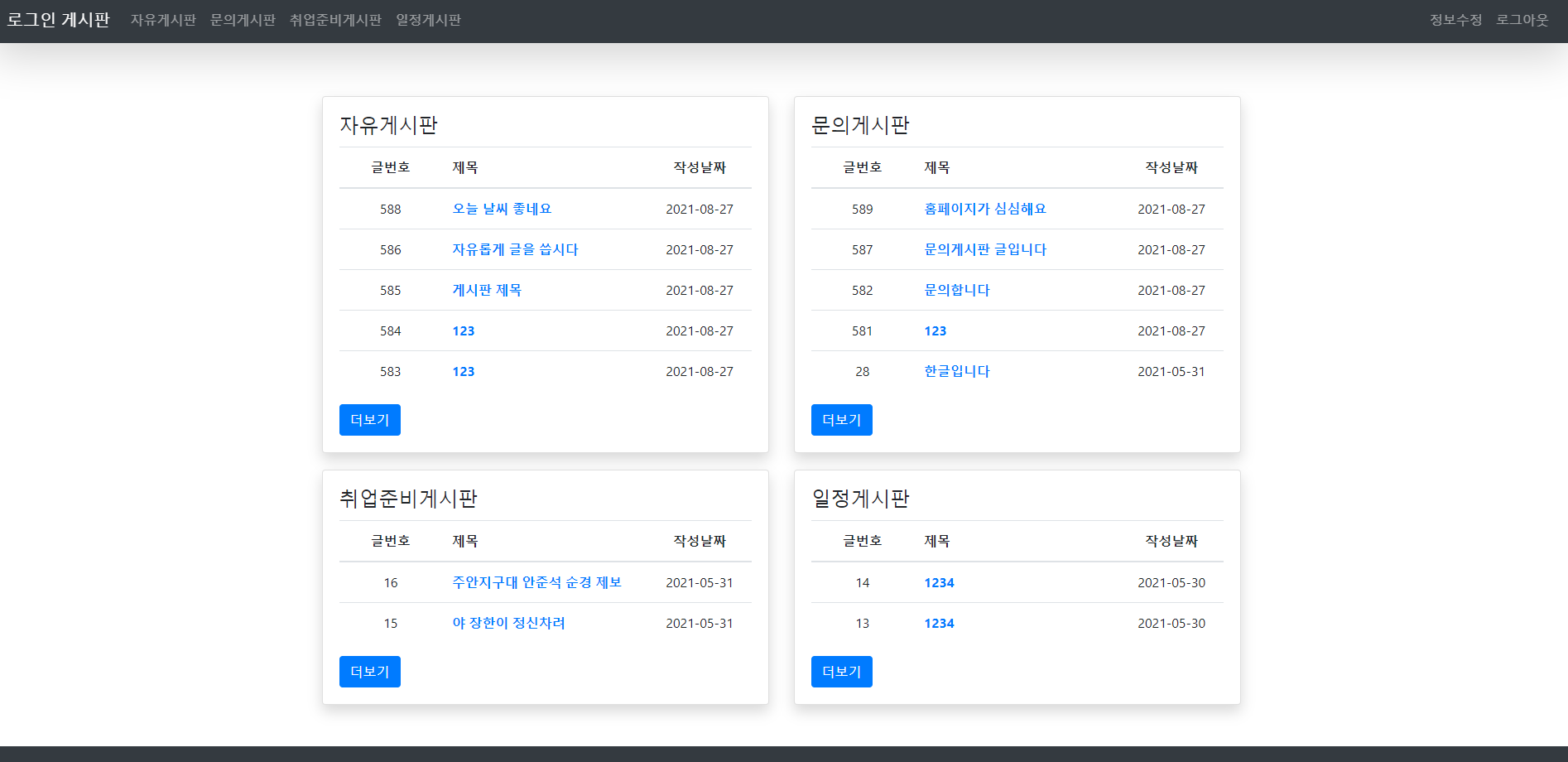Open post titled 게시판 제목
This screenshot has width=1568, height=762.
(x=487, y=290)
